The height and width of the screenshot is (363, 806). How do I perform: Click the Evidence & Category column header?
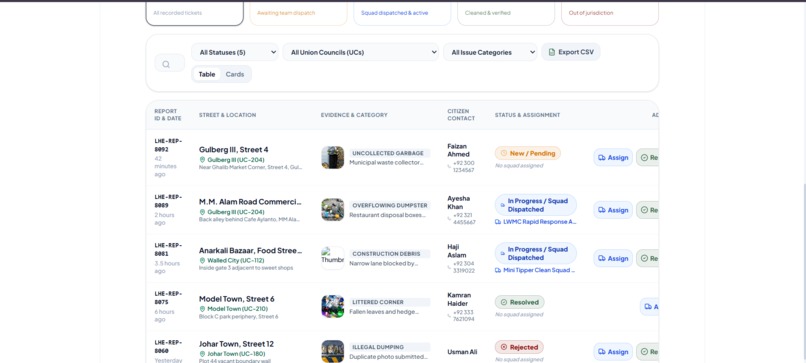pos(354,115)
